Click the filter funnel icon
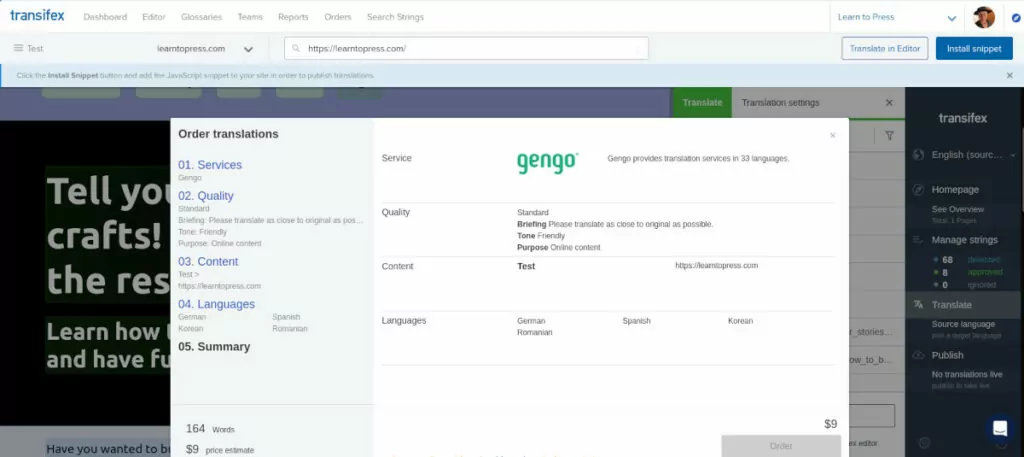 pos(889,135)
